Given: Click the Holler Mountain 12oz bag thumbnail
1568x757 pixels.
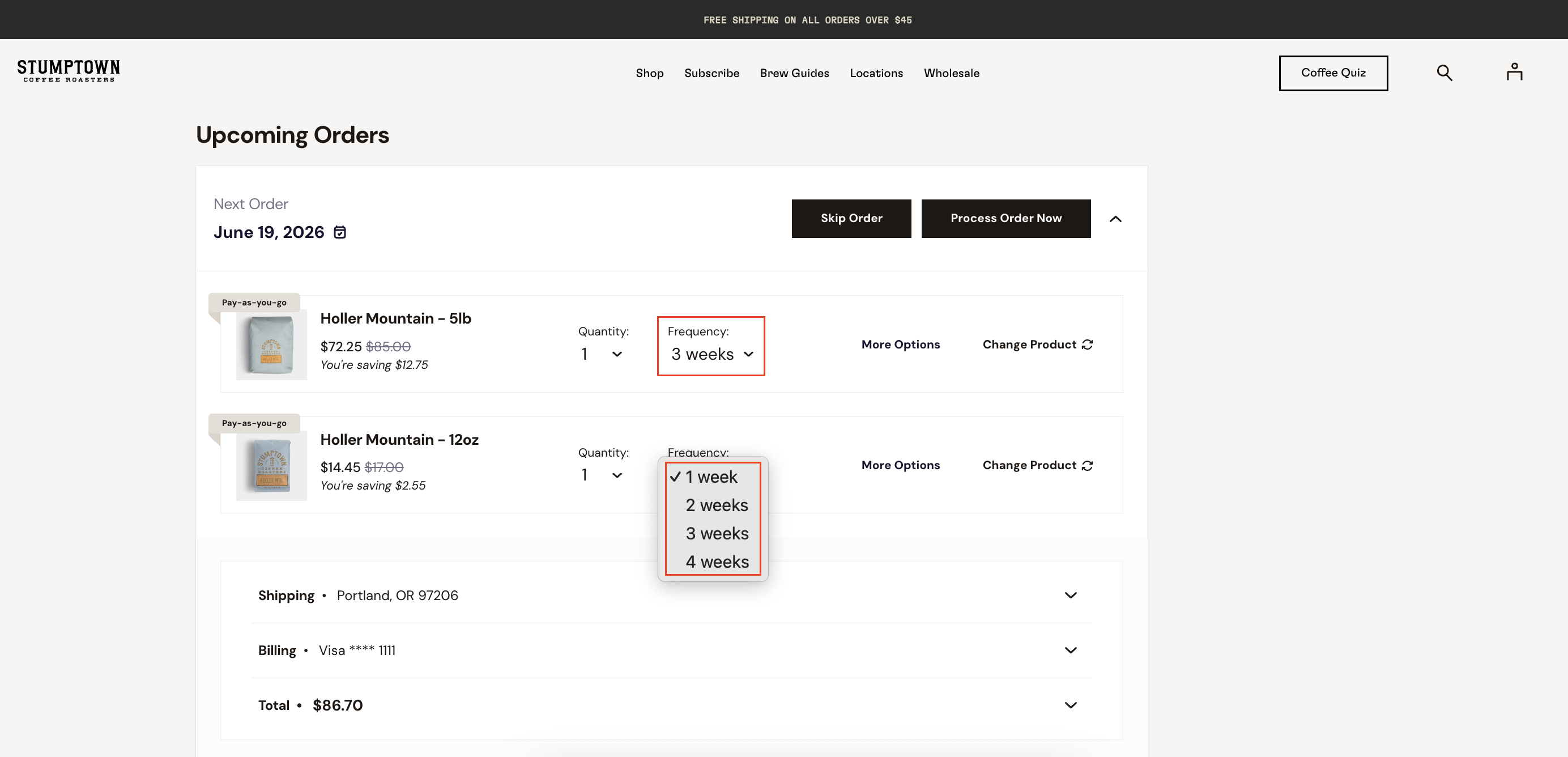Looking at the screenshot, I should click(x=271, y=466).
